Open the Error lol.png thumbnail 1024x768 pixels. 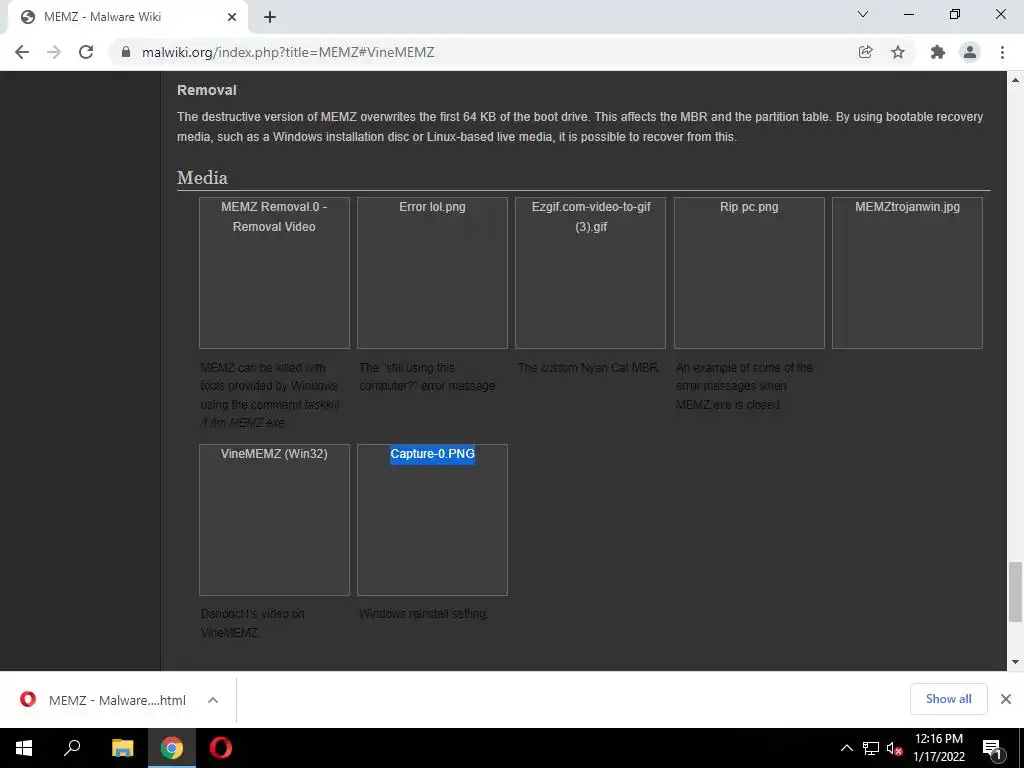[432, 273]
